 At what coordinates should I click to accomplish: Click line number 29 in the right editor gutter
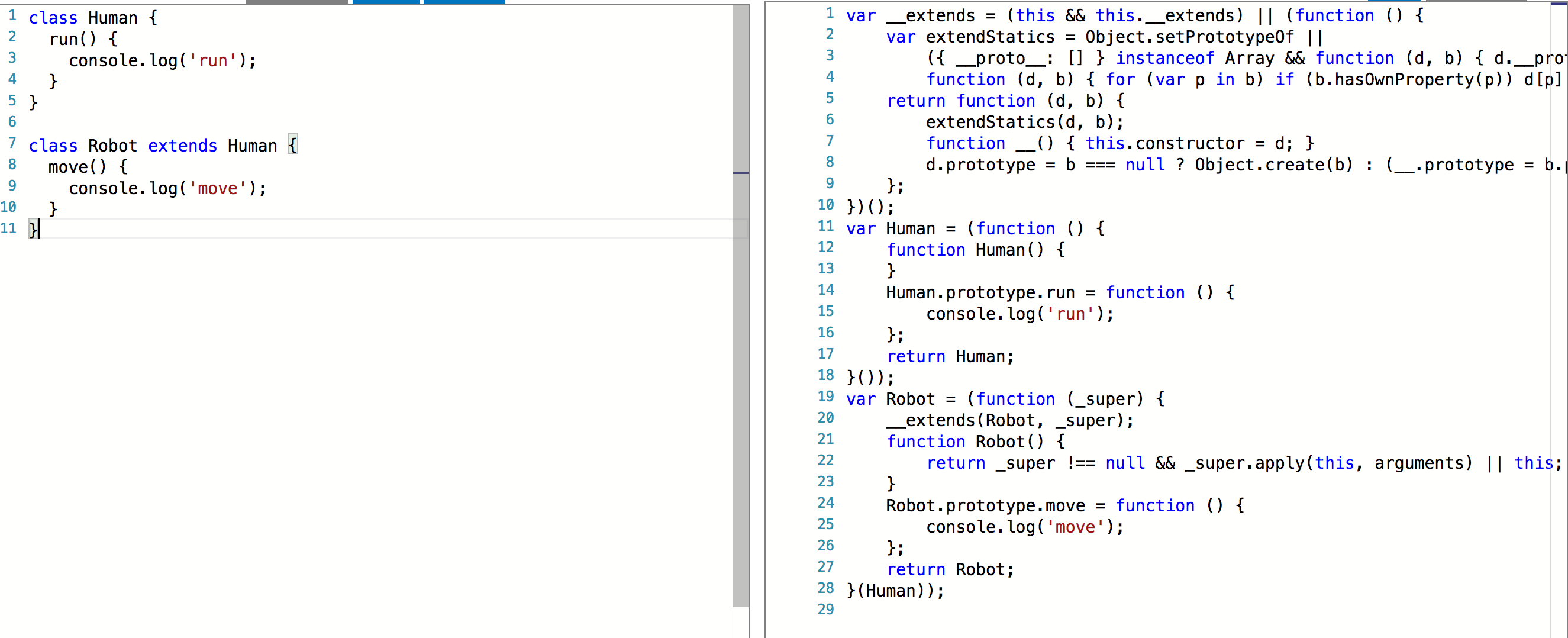825,609
